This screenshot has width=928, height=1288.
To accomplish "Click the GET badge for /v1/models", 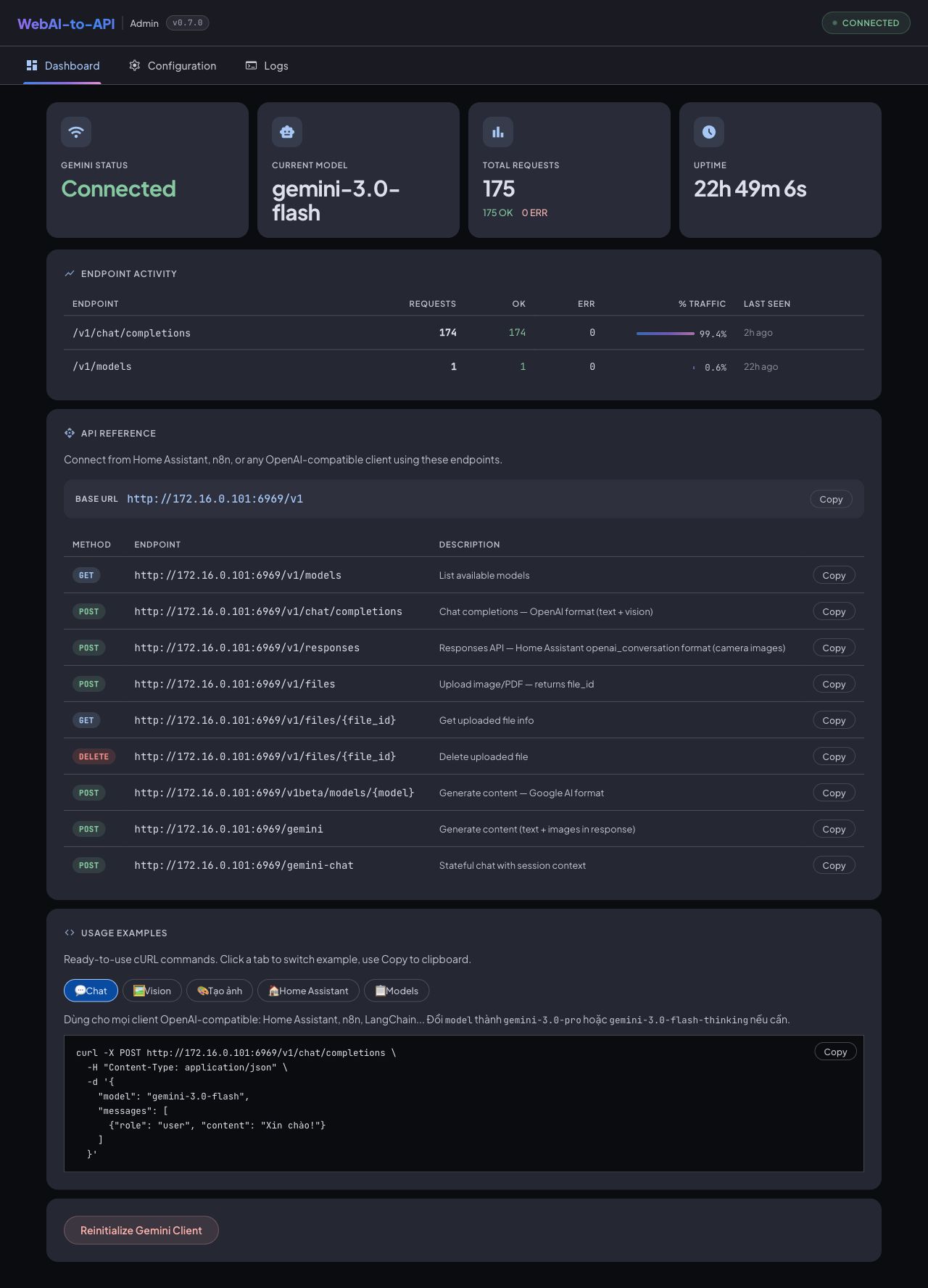I will click(86, 575).
